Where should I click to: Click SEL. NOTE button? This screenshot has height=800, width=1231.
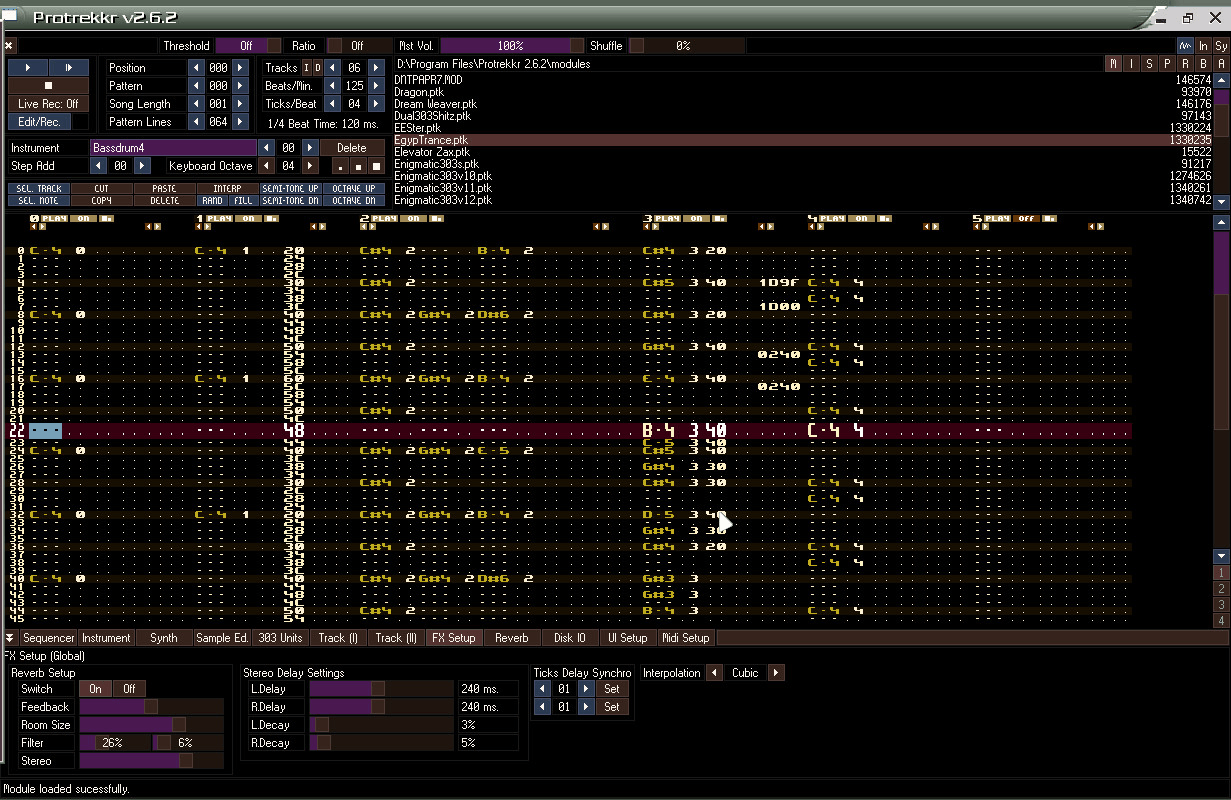[39, 200]
